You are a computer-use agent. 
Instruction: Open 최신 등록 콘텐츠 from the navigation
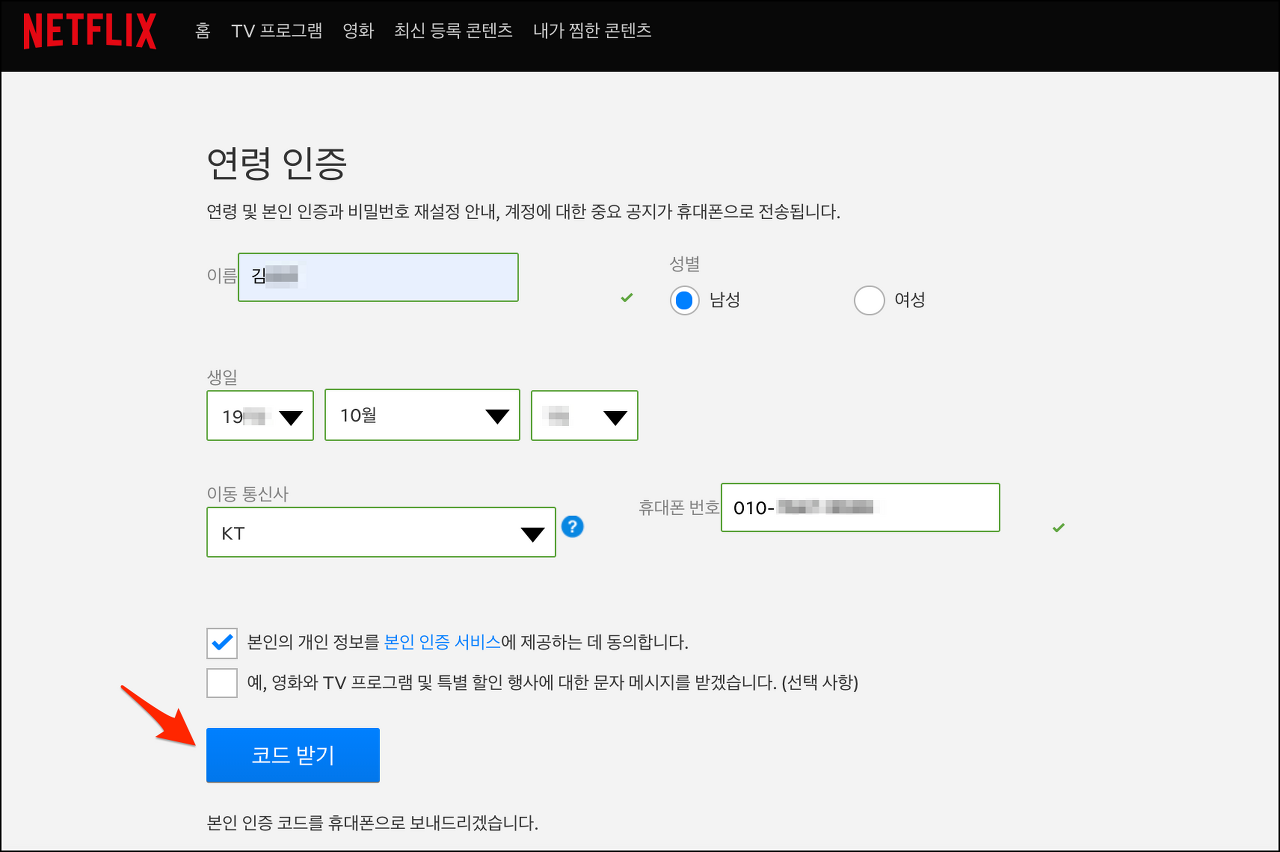point(453,30)
